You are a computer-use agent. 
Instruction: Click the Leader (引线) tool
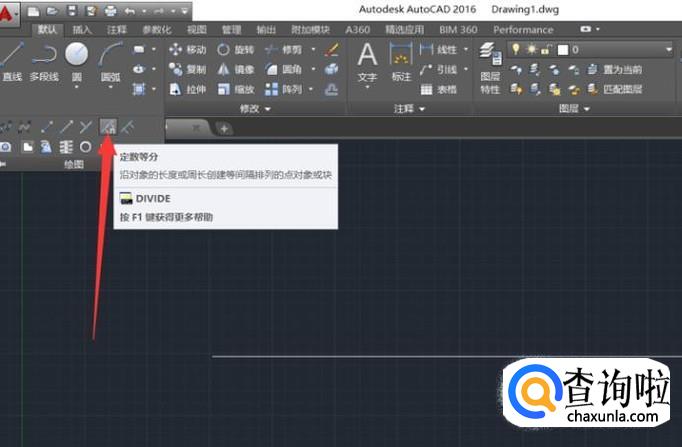(x=438, y=69)
